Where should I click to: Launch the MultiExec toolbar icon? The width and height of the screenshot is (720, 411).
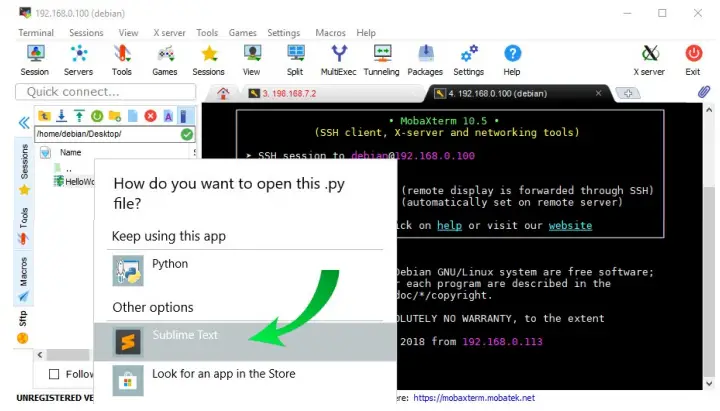point(338,60)
